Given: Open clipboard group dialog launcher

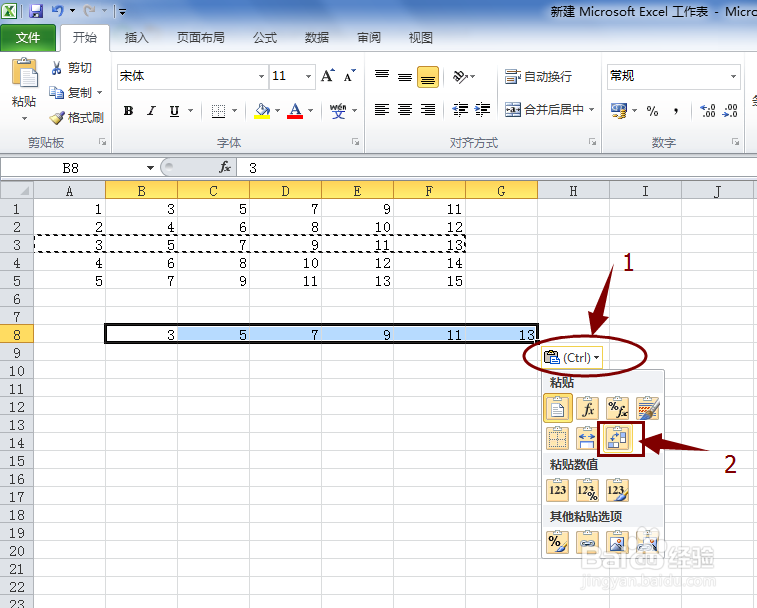Looking at the screenshot, I should 103,142.
